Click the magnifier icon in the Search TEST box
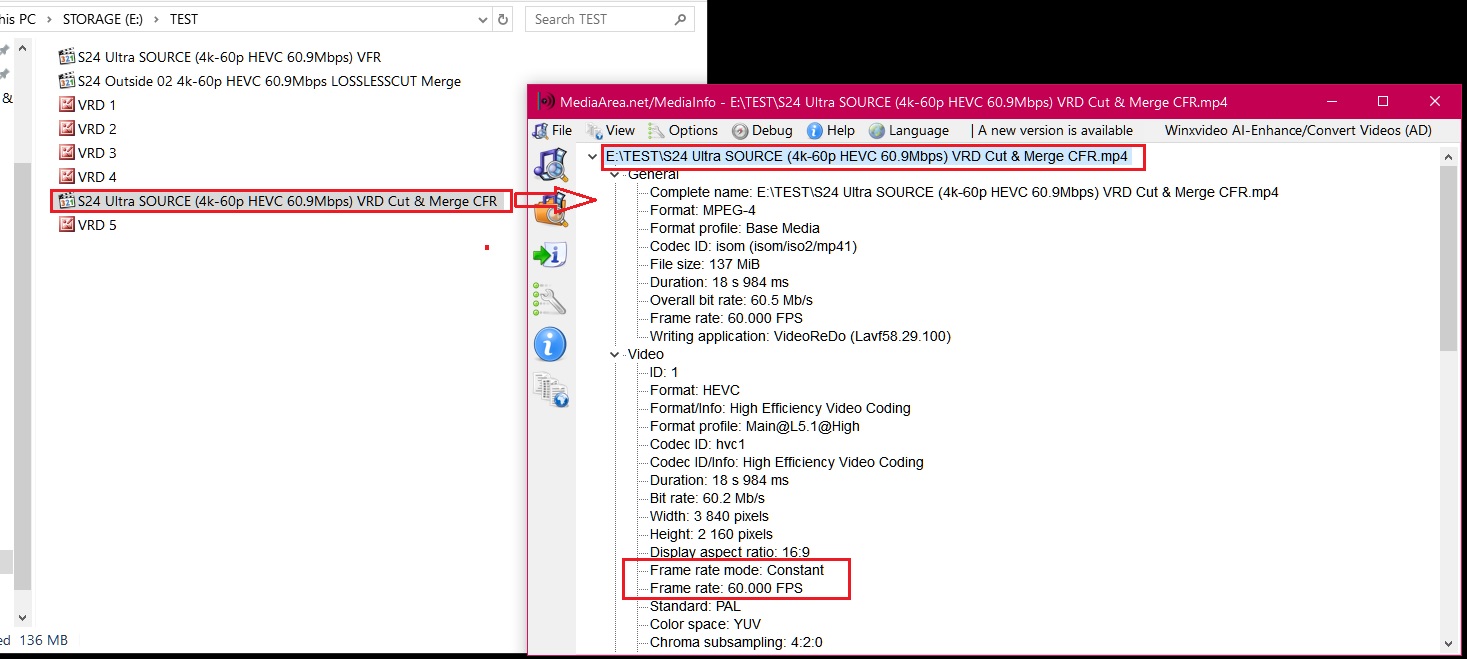The height and width of the screenshot is (659, 1467). pyautogui.click(x=681, y=19)
